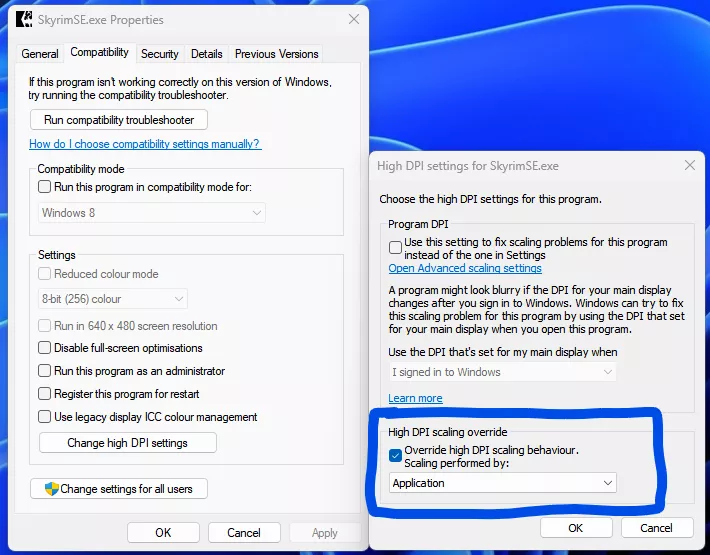Viewport: 710px width, 555px height.
Task: Go to the Details tab
Action: (206, 54)
